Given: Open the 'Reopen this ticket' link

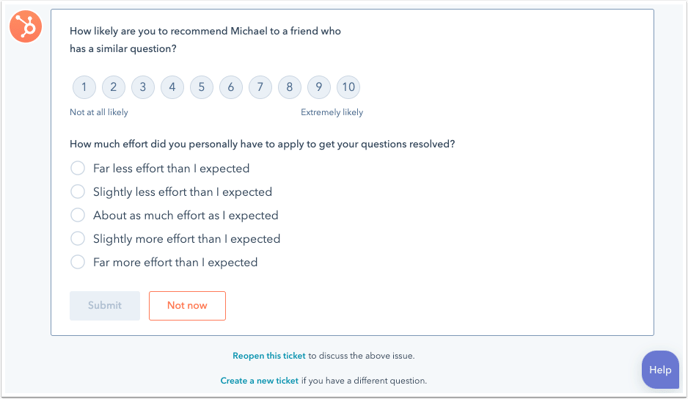Looking at the screenshot, I should 269,356.
